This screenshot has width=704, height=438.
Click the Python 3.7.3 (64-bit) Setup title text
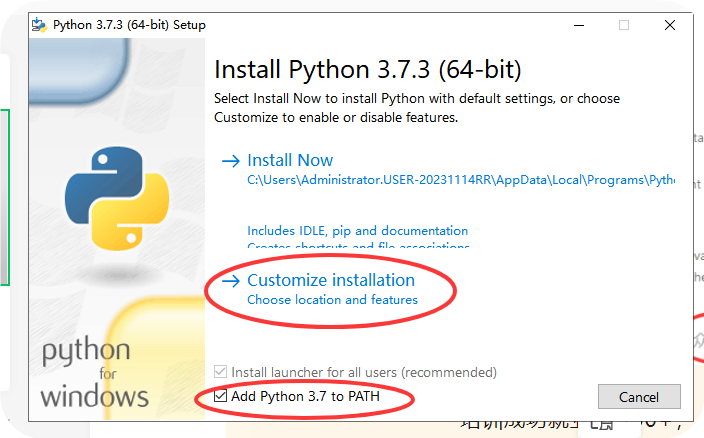tap(129, 25)
